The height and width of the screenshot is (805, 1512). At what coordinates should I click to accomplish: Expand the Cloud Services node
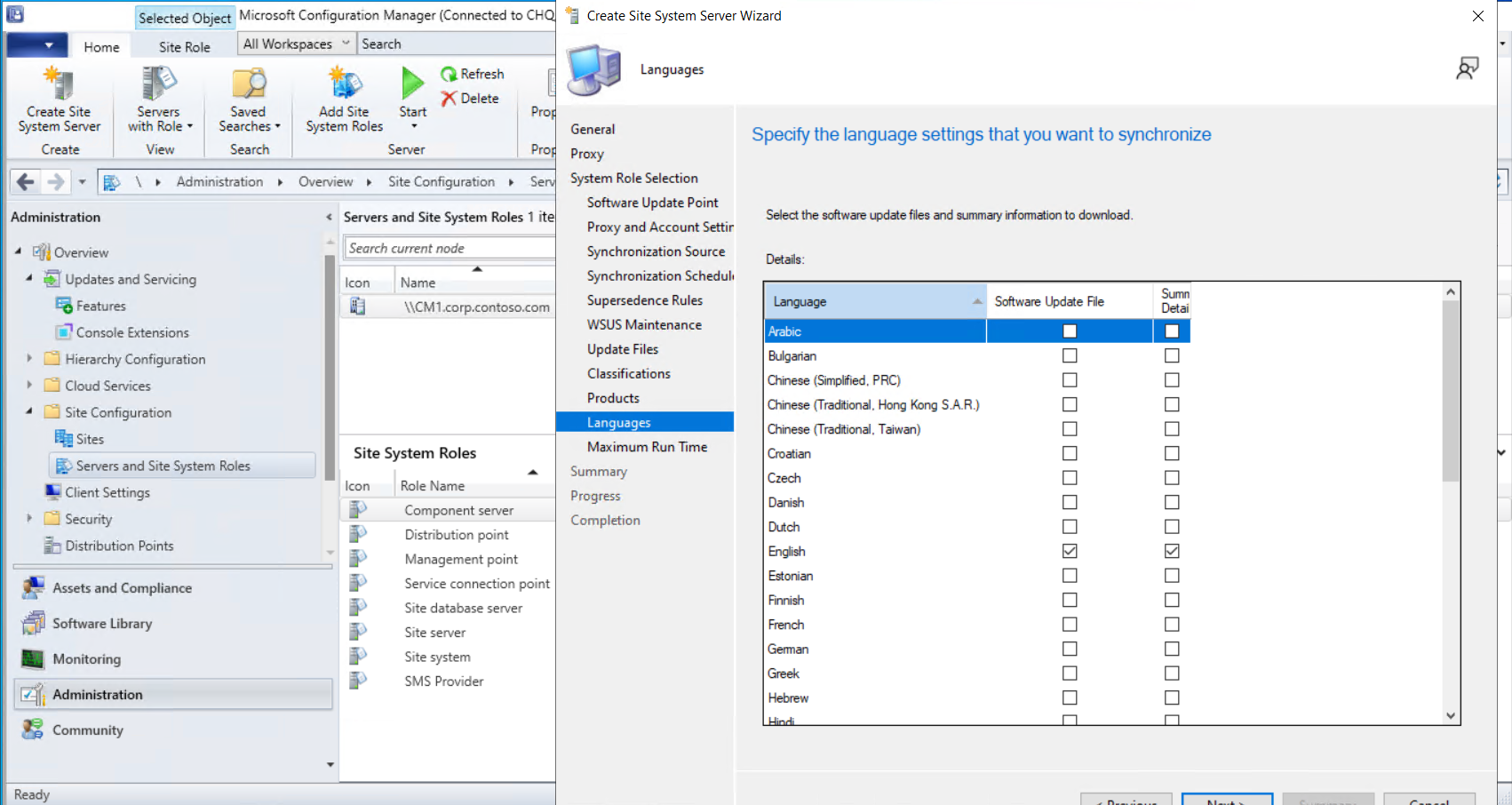click(x=29, y=385)
